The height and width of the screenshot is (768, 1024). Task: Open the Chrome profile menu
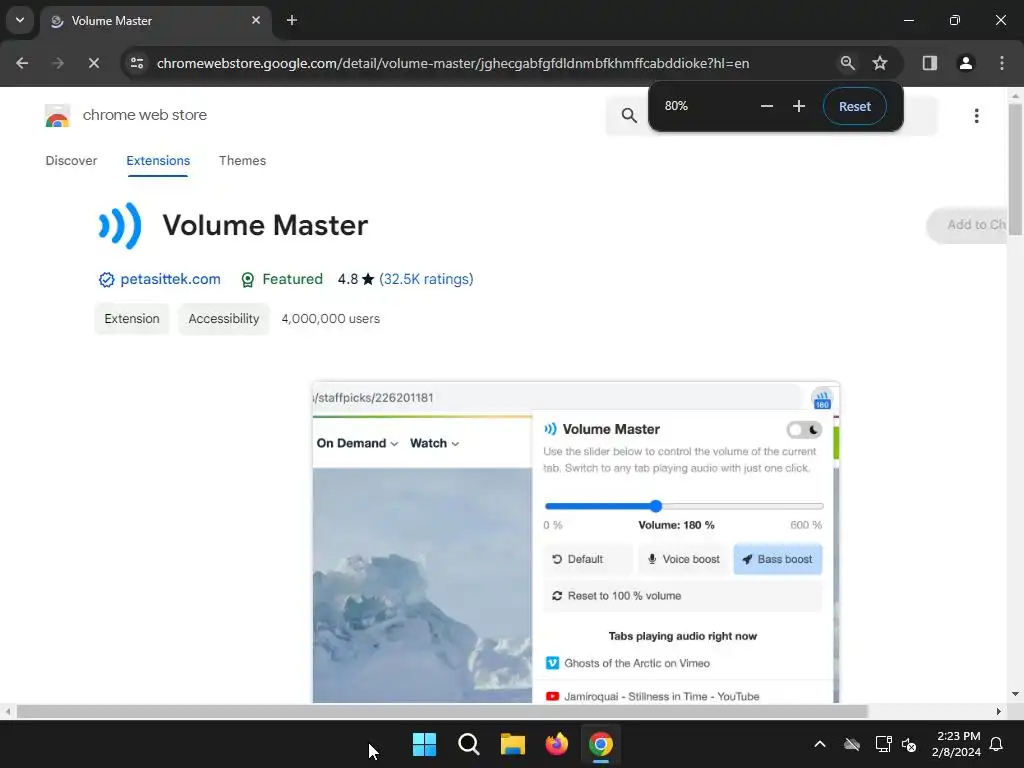(965, 63)
